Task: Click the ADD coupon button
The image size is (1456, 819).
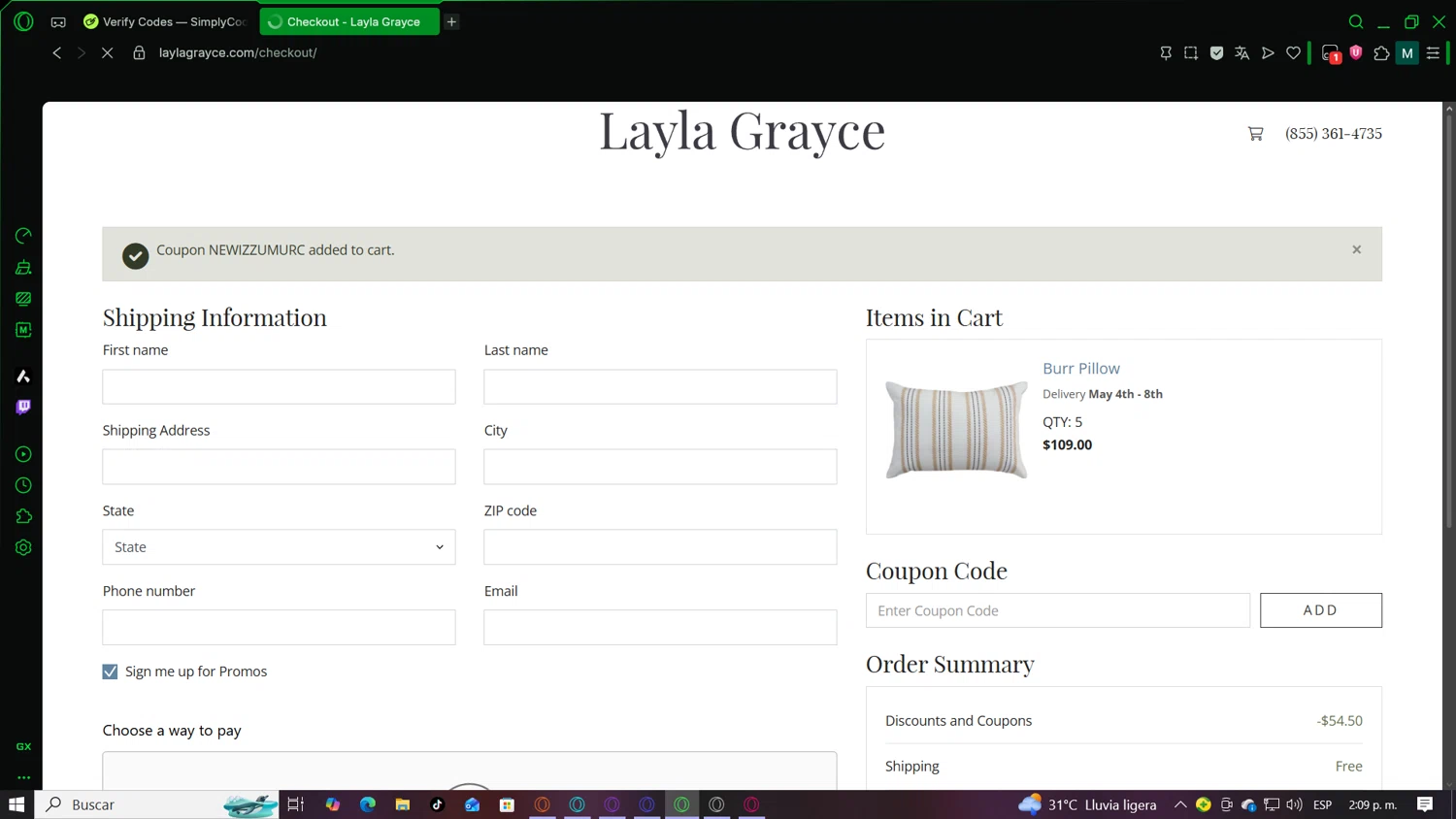Action: pos(1320,610)
